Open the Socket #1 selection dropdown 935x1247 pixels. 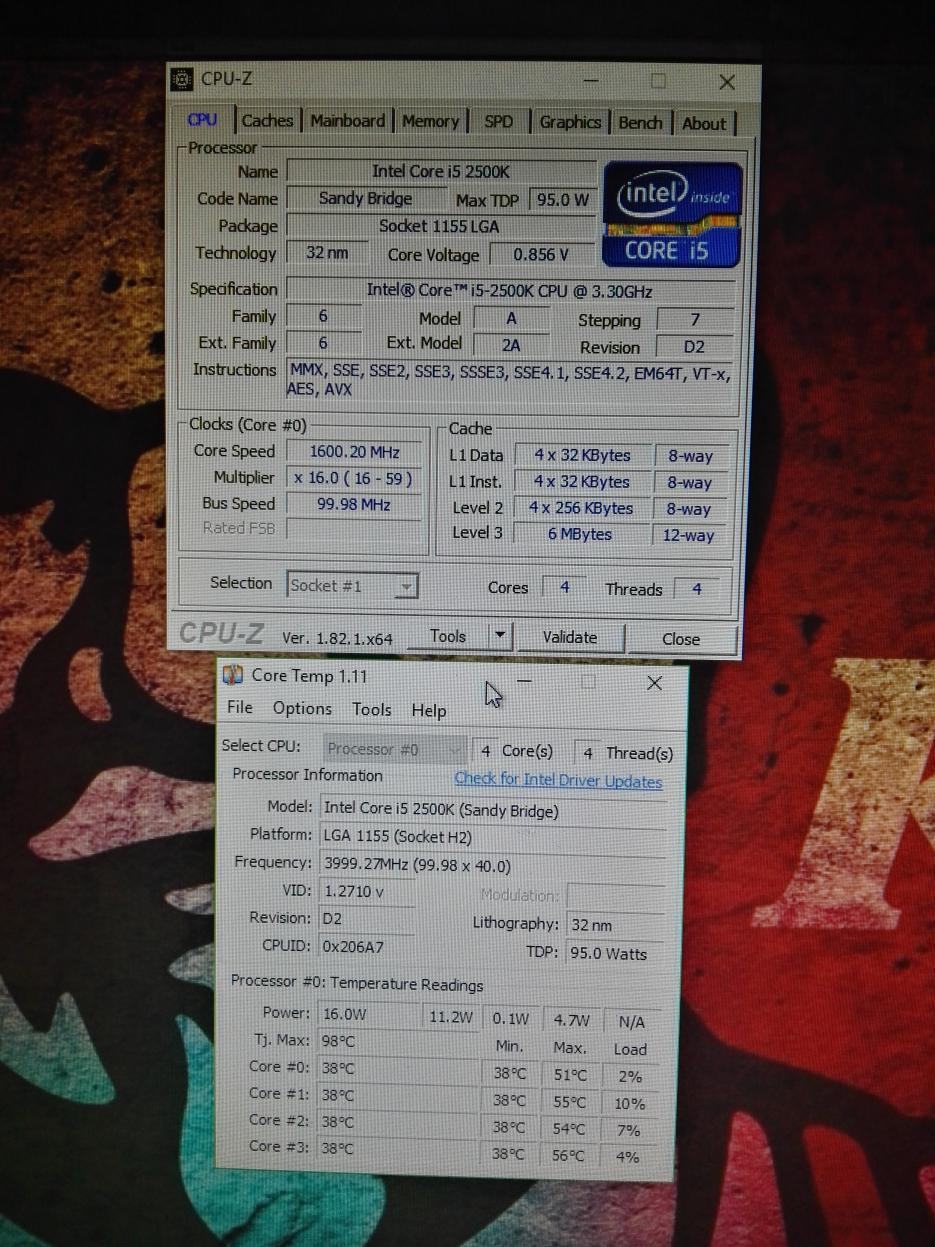tap(351, 586)
